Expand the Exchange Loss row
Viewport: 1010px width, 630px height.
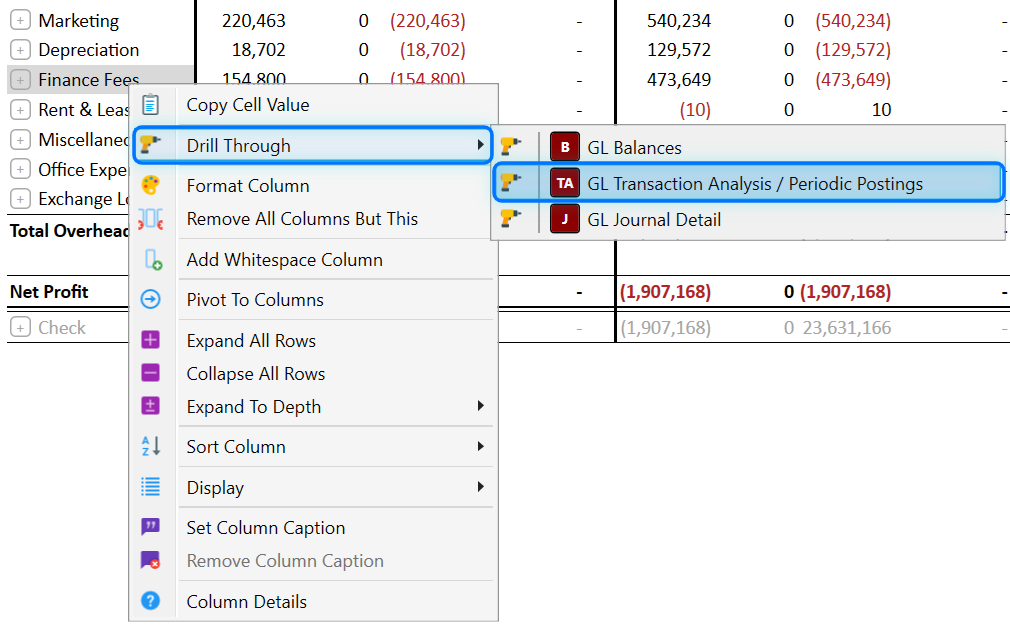coord(20,199)
